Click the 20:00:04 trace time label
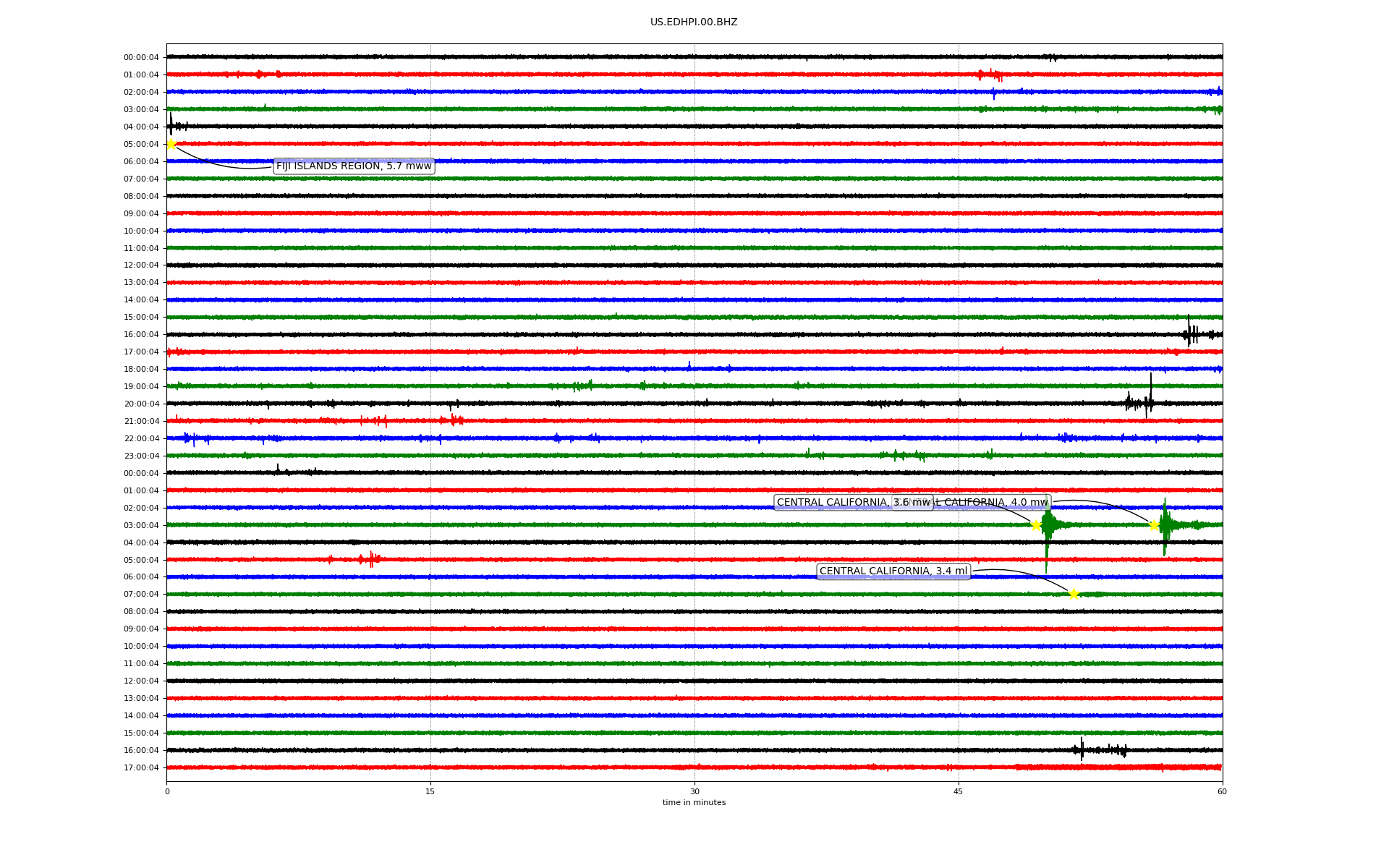 (141, 404)
